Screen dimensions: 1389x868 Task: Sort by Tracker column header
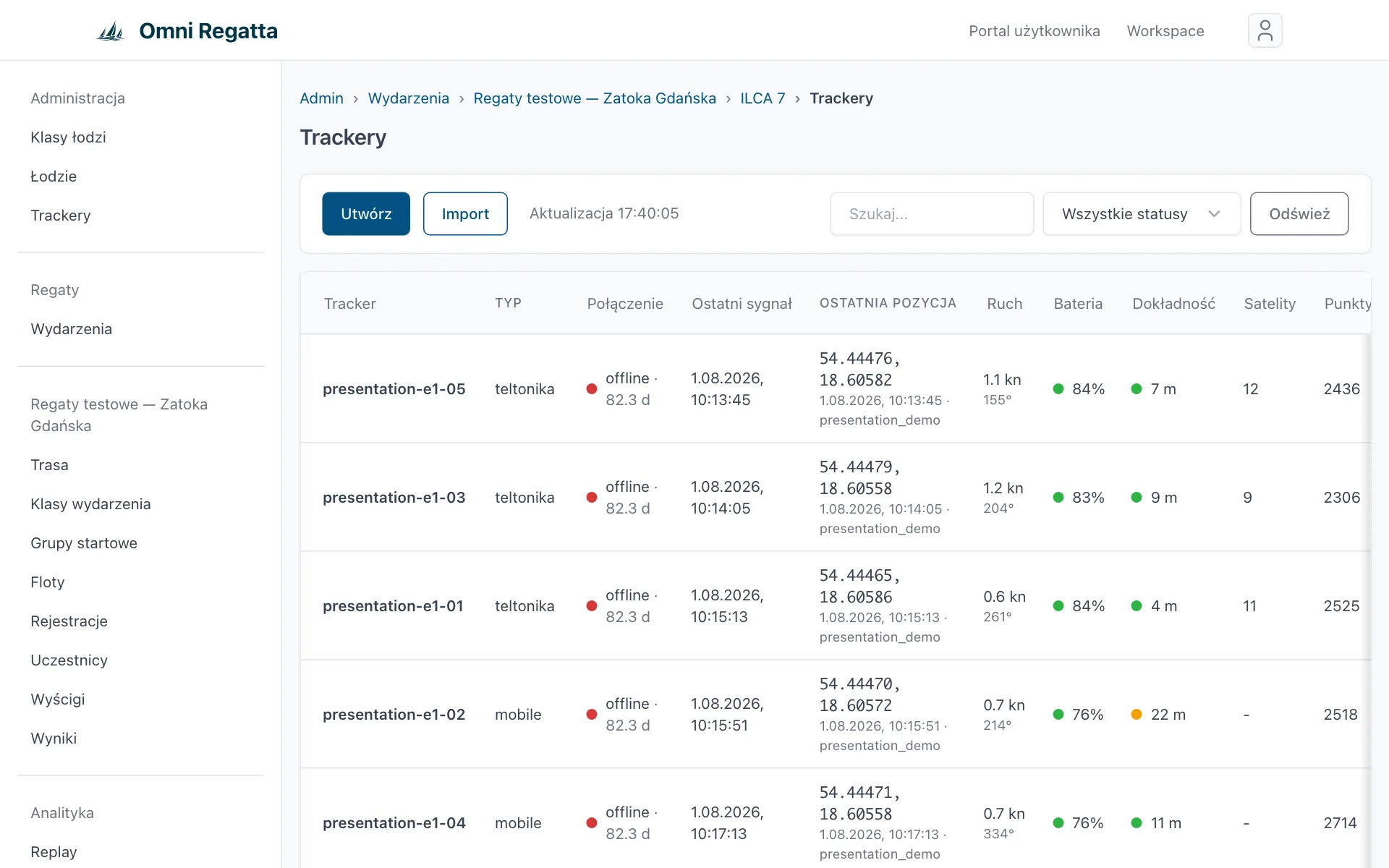(350, 304)
